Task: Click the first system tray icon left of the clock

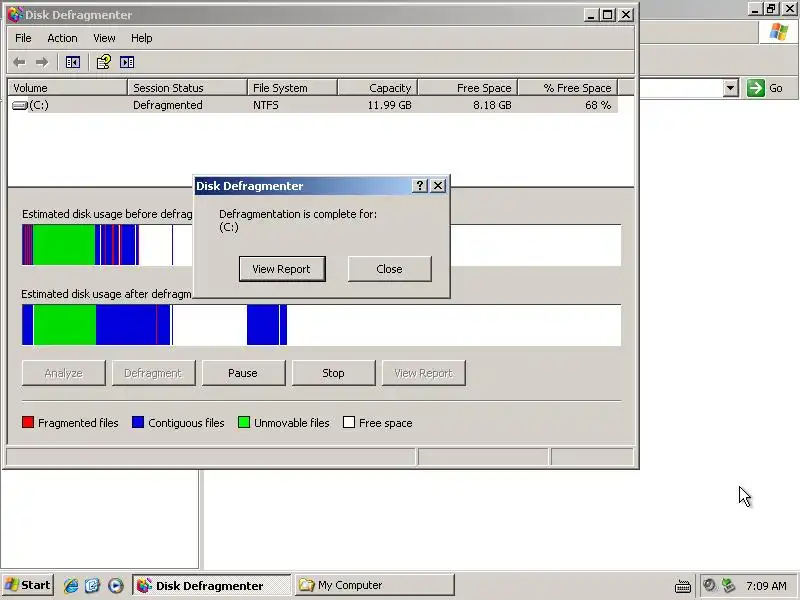Action: (x=709, y=585)
